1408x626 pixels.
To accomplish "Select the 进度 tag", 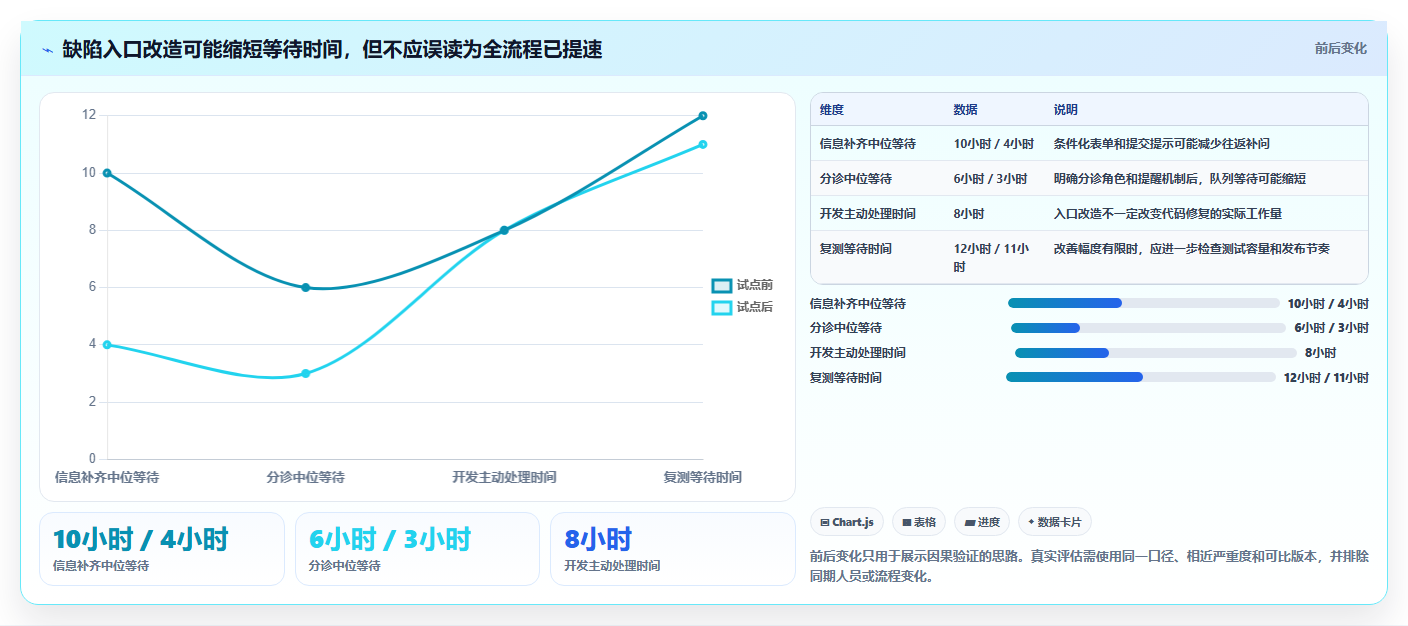I will 981,522.
